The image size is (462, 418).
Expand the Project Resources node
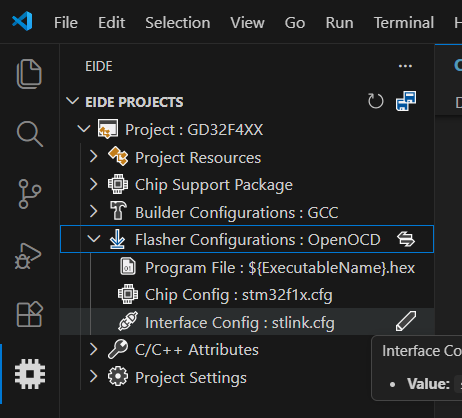tap(94, 156)
